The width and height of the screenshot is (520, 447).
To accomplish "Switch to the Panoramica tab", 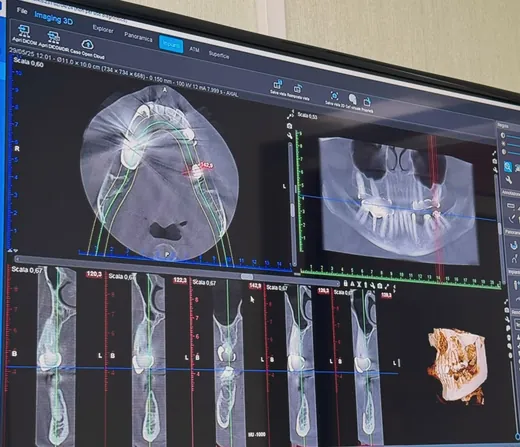I will [x=138, y=37].
